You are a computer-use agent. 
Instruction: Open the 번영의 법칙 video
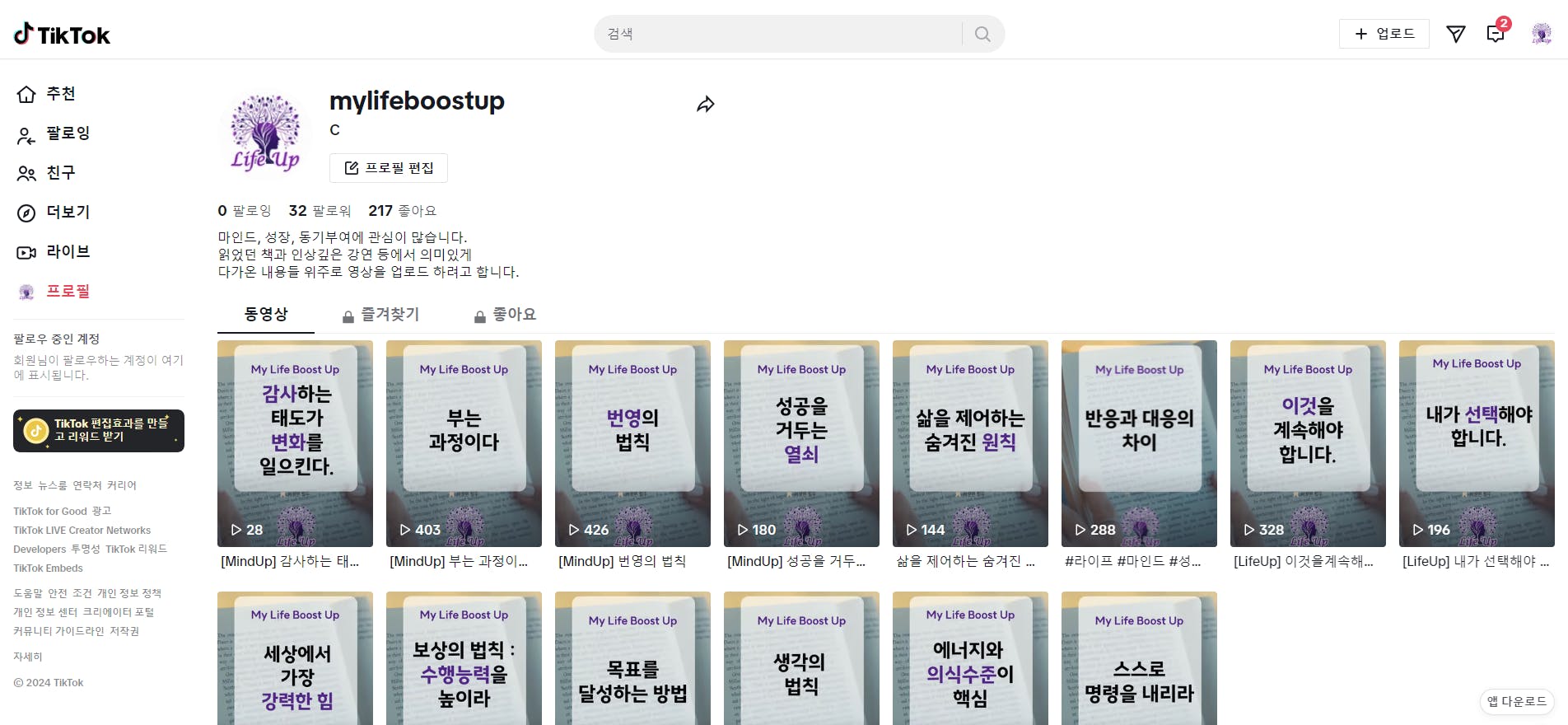632,443
